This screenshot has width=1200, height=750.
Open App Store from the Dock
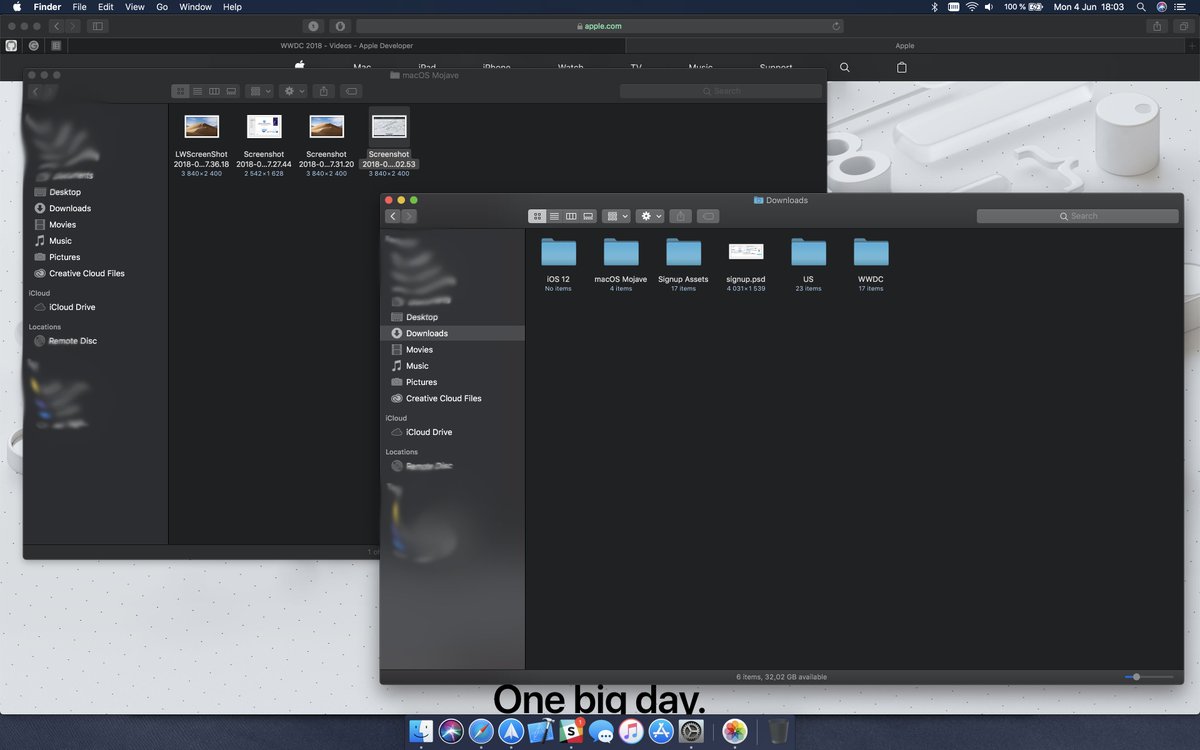click(x=661, y=731)
